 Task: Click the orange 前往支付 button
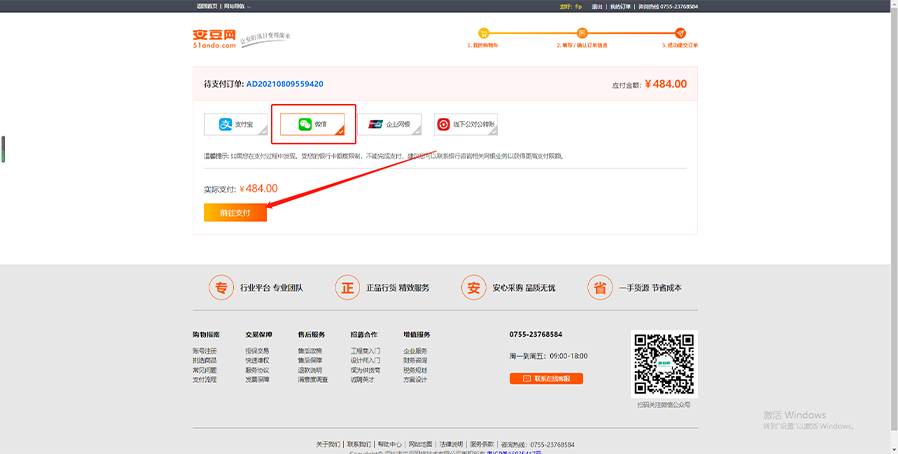tap(235, 212)
